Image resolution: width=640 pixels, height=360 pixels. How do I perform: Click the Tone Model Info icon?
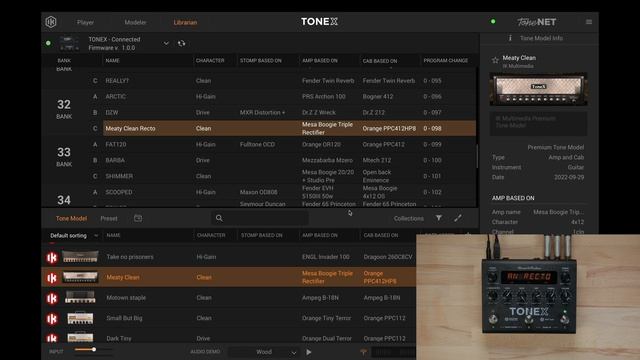click(510, 38)
